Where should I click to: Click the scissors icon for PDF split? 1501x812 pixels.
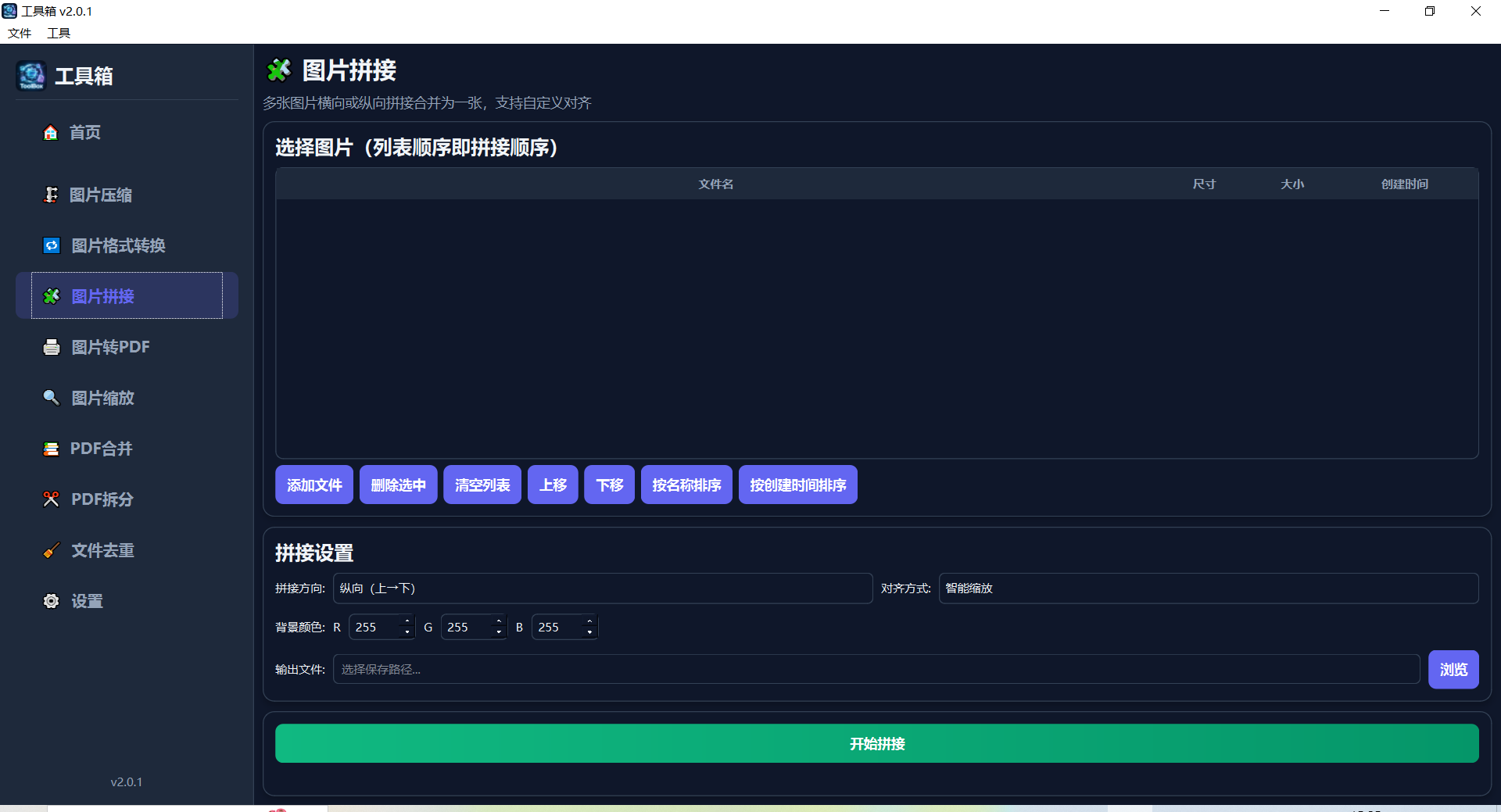51,499
